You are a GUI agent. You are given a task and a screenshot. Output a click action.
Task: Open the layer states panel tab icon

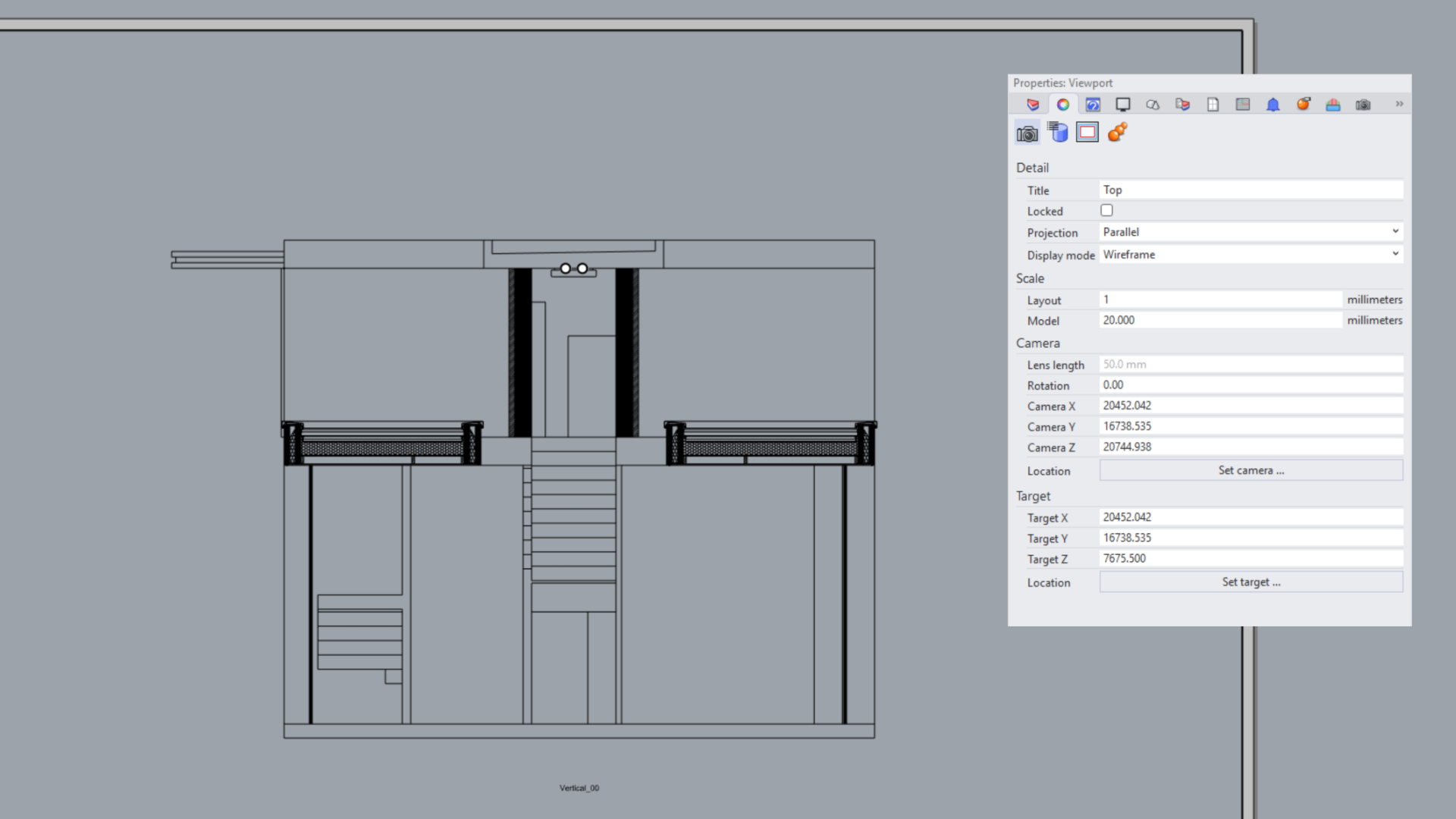[x=1183, y=105]
